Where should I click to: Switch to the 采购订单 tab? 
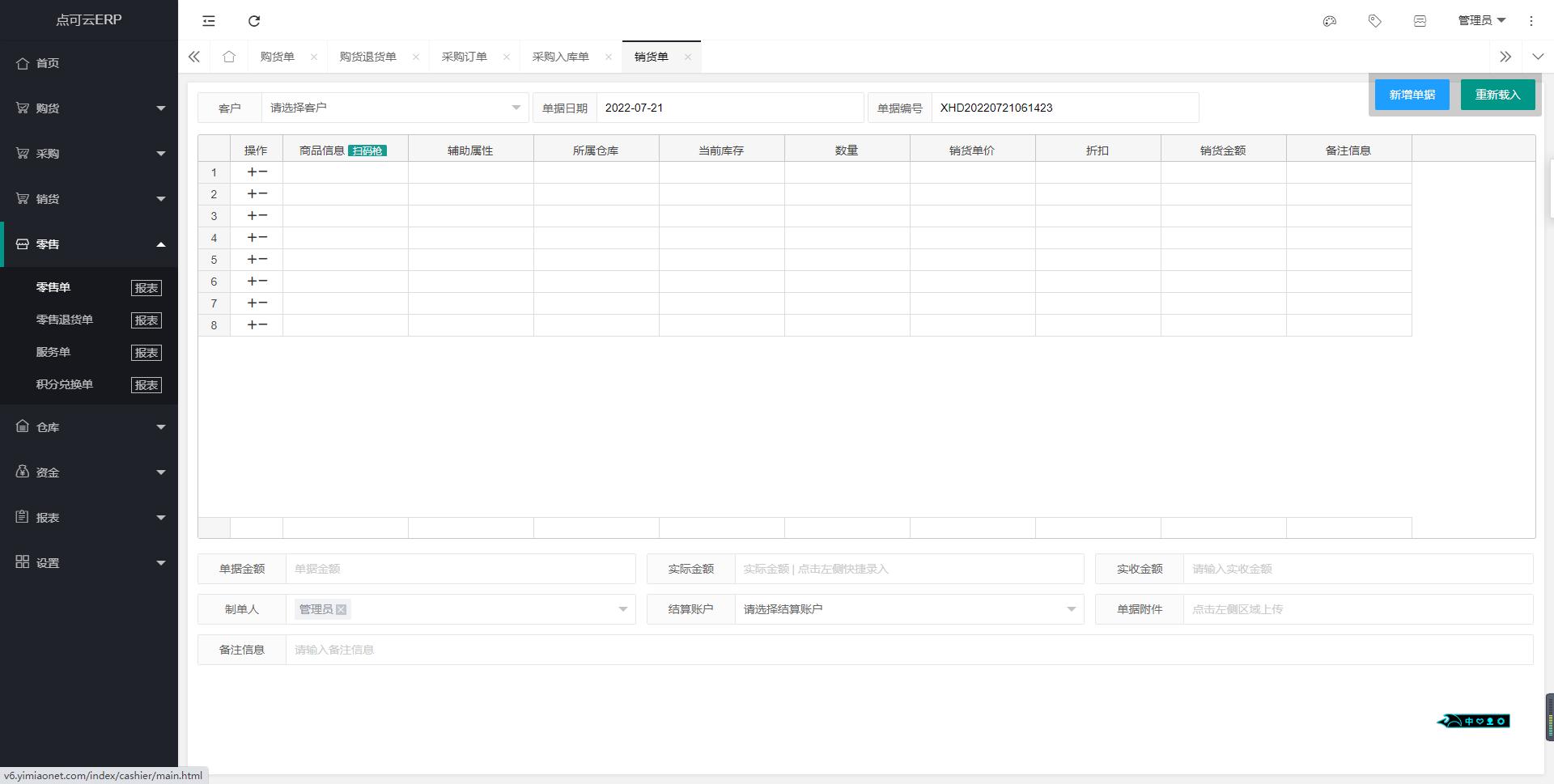465,56
